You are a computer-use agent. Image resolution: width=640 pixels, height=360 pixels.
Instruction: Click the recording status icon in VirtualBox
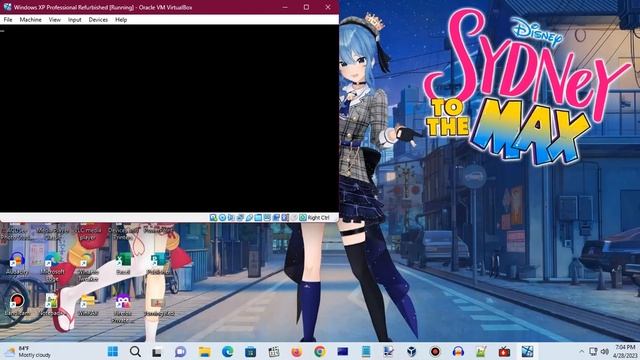point(276,218)
